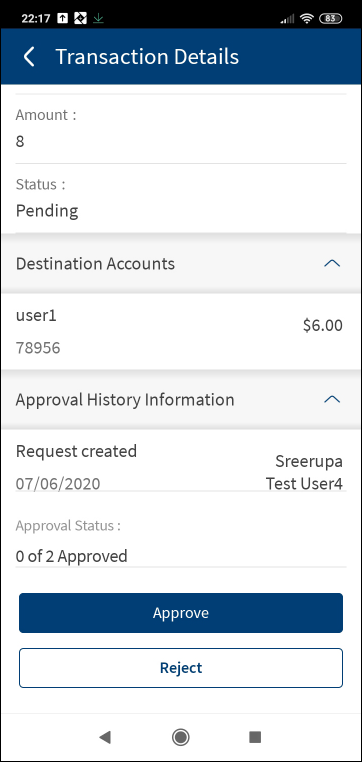Tap the Reject button

click(181, 668)
